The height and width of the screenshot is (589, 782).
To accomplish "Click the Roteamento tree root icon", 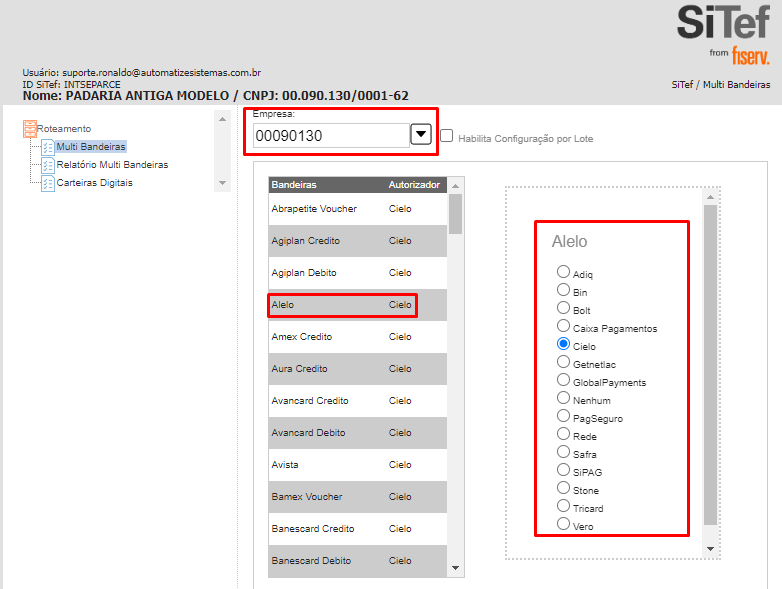I will 30,129.
